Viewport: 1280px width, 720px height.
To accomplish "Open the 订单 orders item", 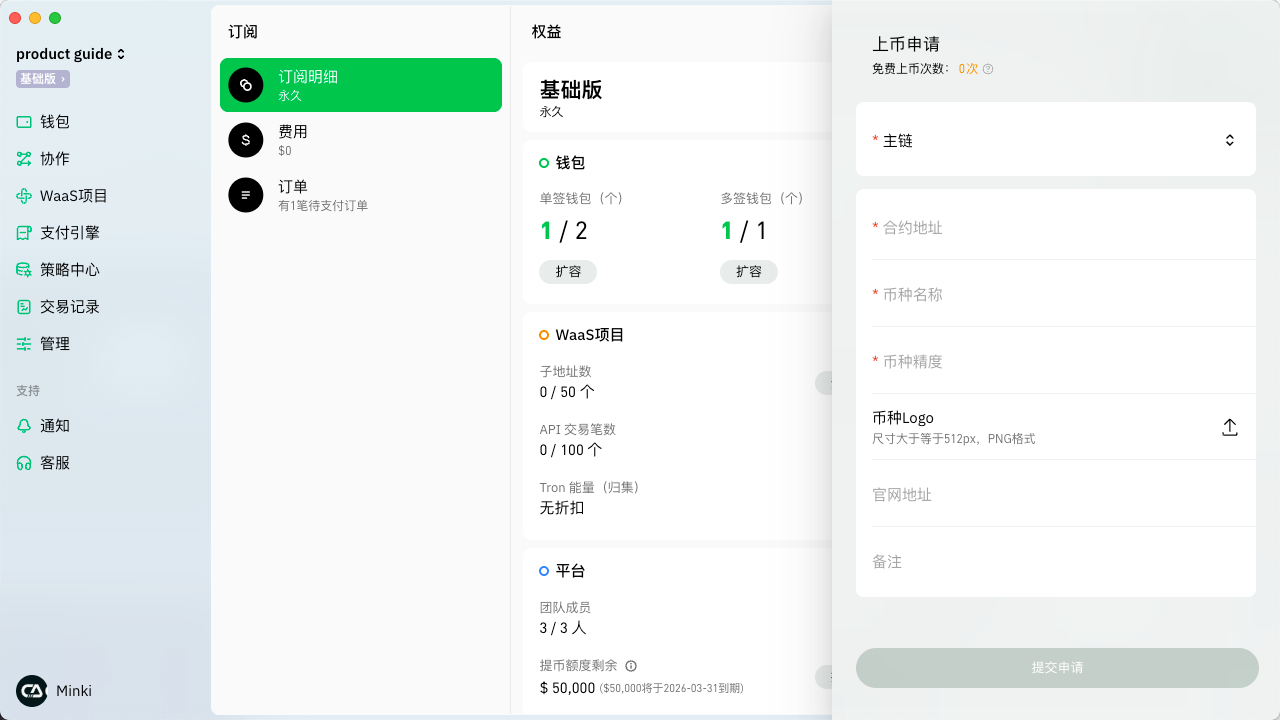I will [360, 195].
